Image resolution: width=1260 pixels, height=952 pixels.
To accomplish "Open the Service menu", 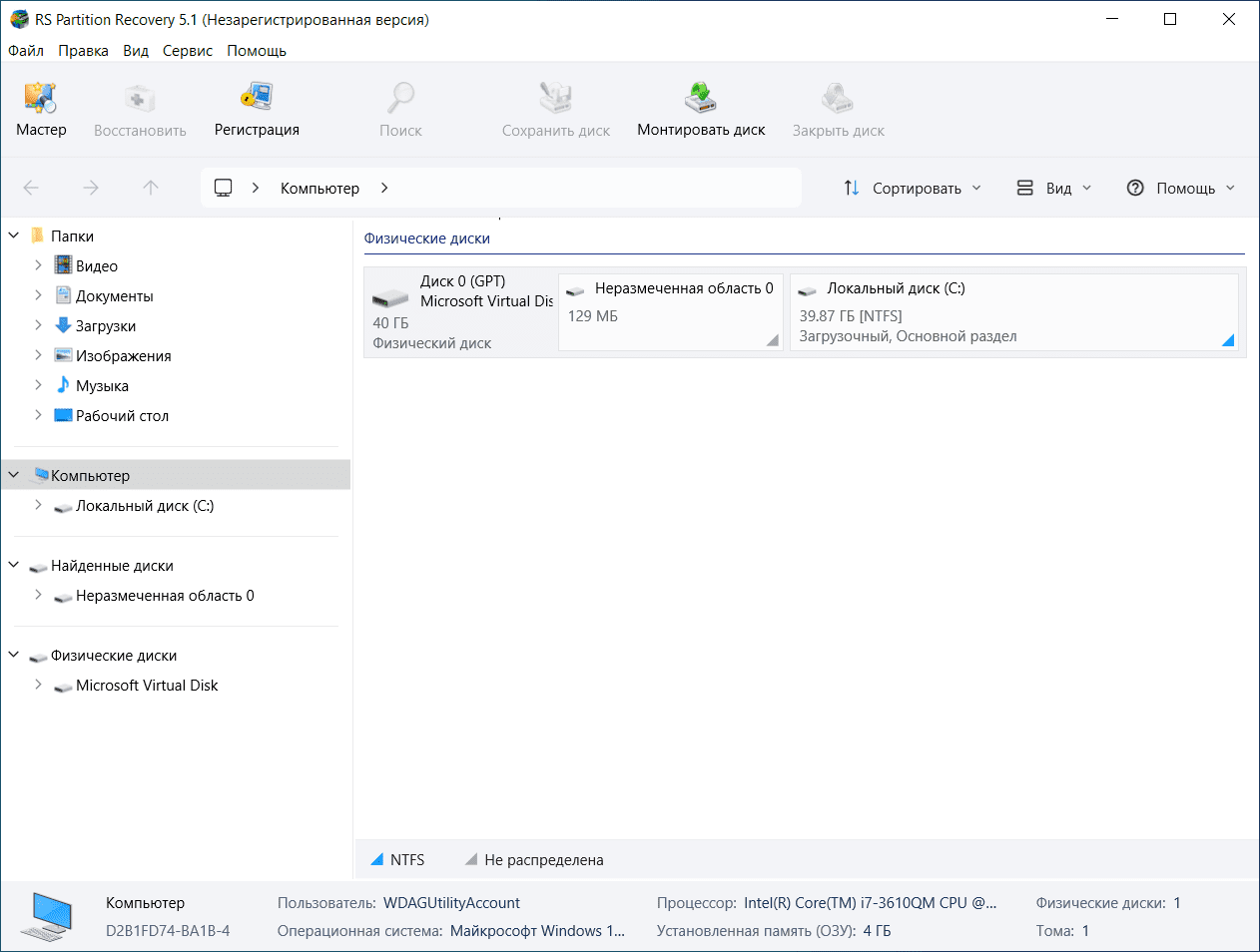I will coord(188,51).
